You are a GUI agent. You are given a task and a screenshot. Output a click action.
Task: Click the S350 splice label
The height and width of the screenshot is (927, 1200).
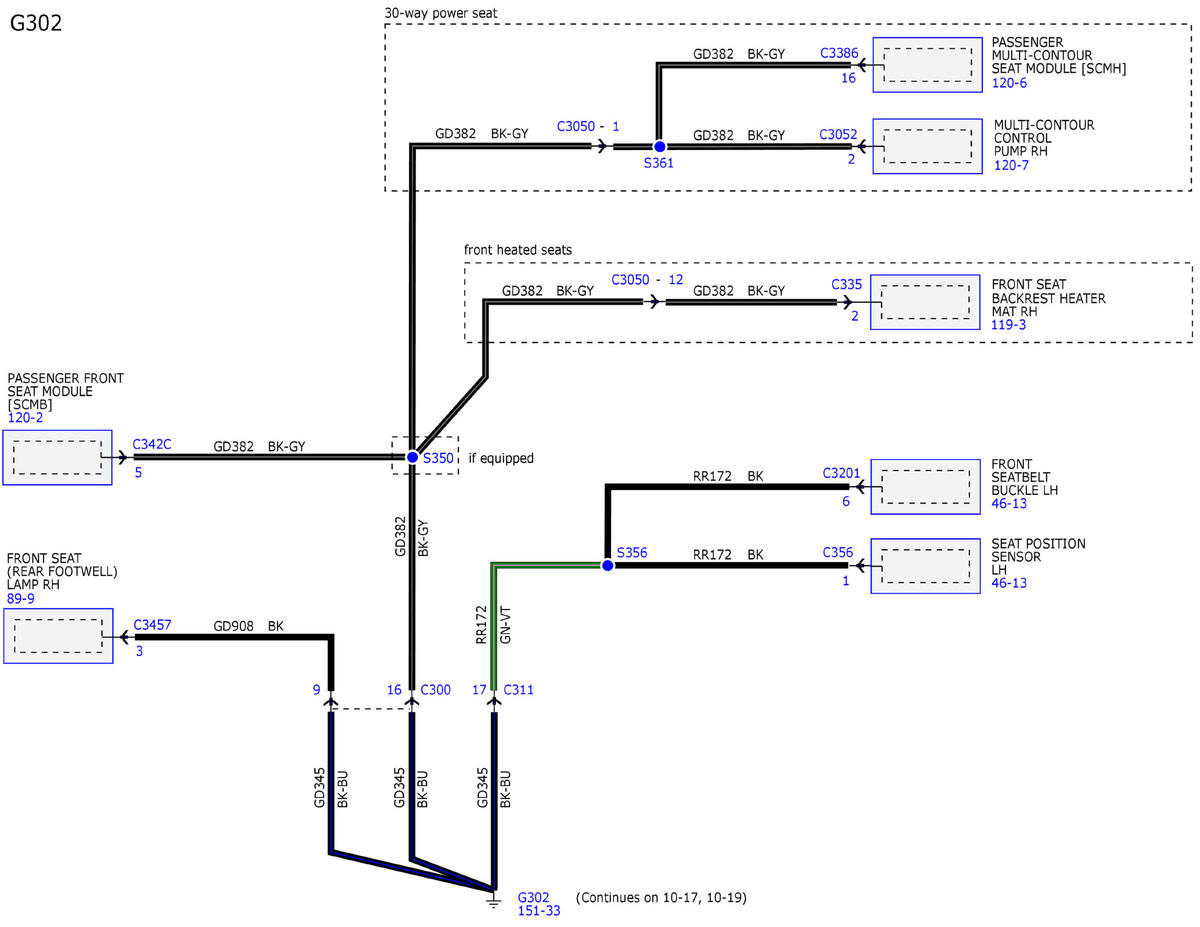438,458
